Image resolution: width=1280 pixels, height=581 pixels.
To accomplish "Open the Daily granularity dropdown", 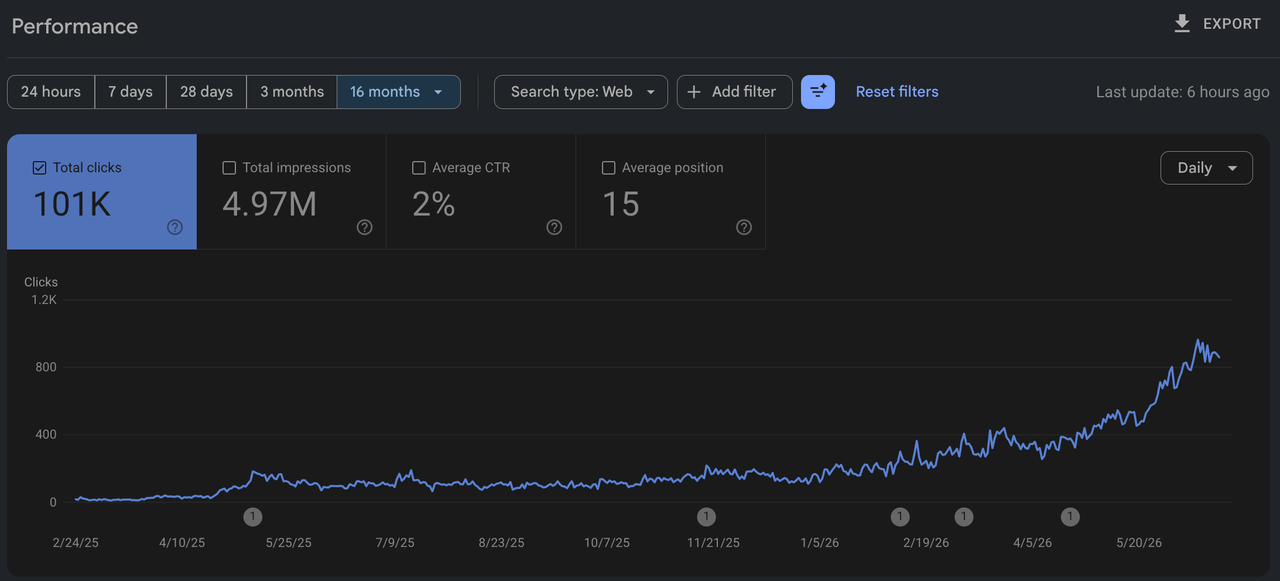I will [x=1206, y=168].
